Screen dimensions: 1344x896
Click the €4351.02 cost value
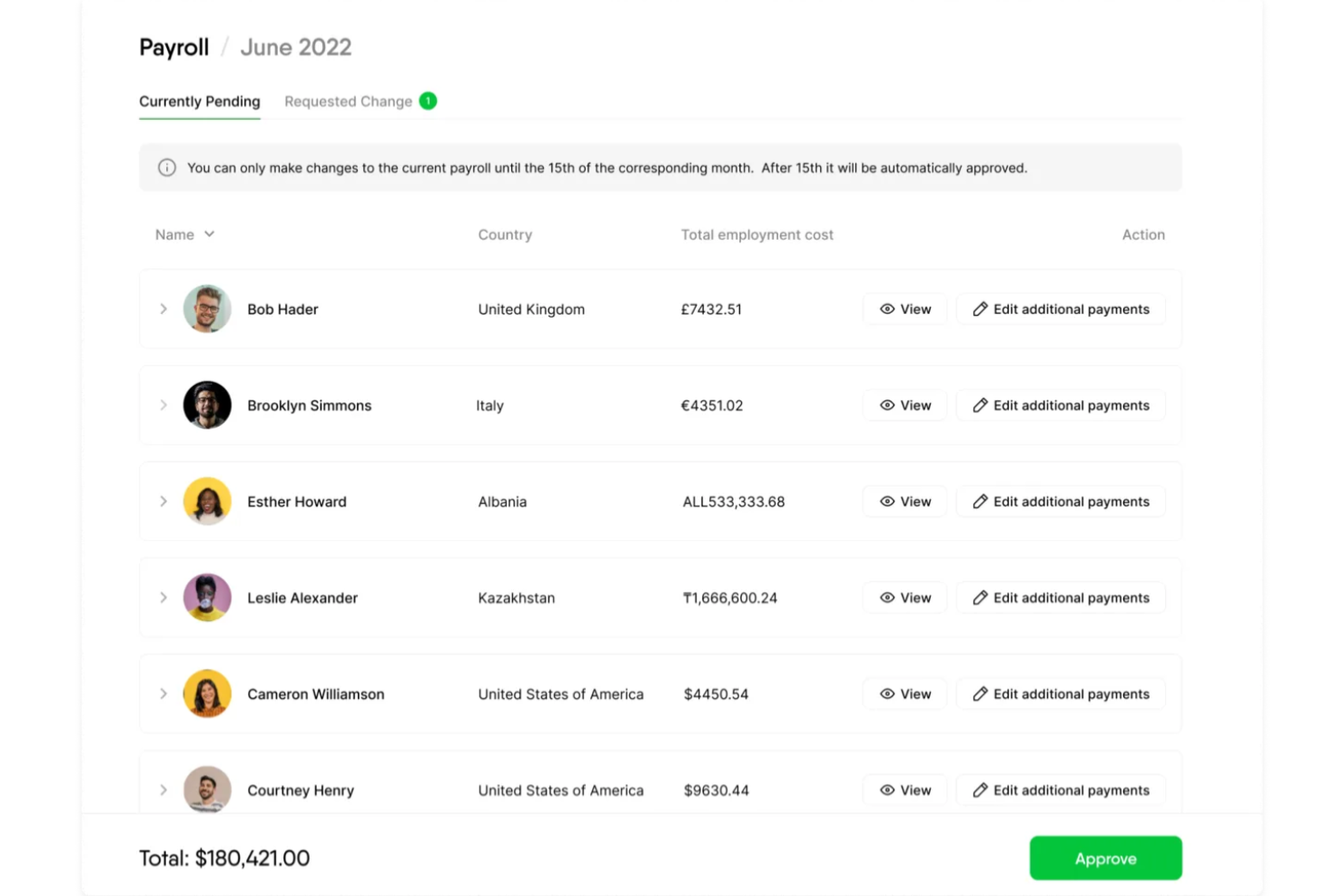click(712, 406)
